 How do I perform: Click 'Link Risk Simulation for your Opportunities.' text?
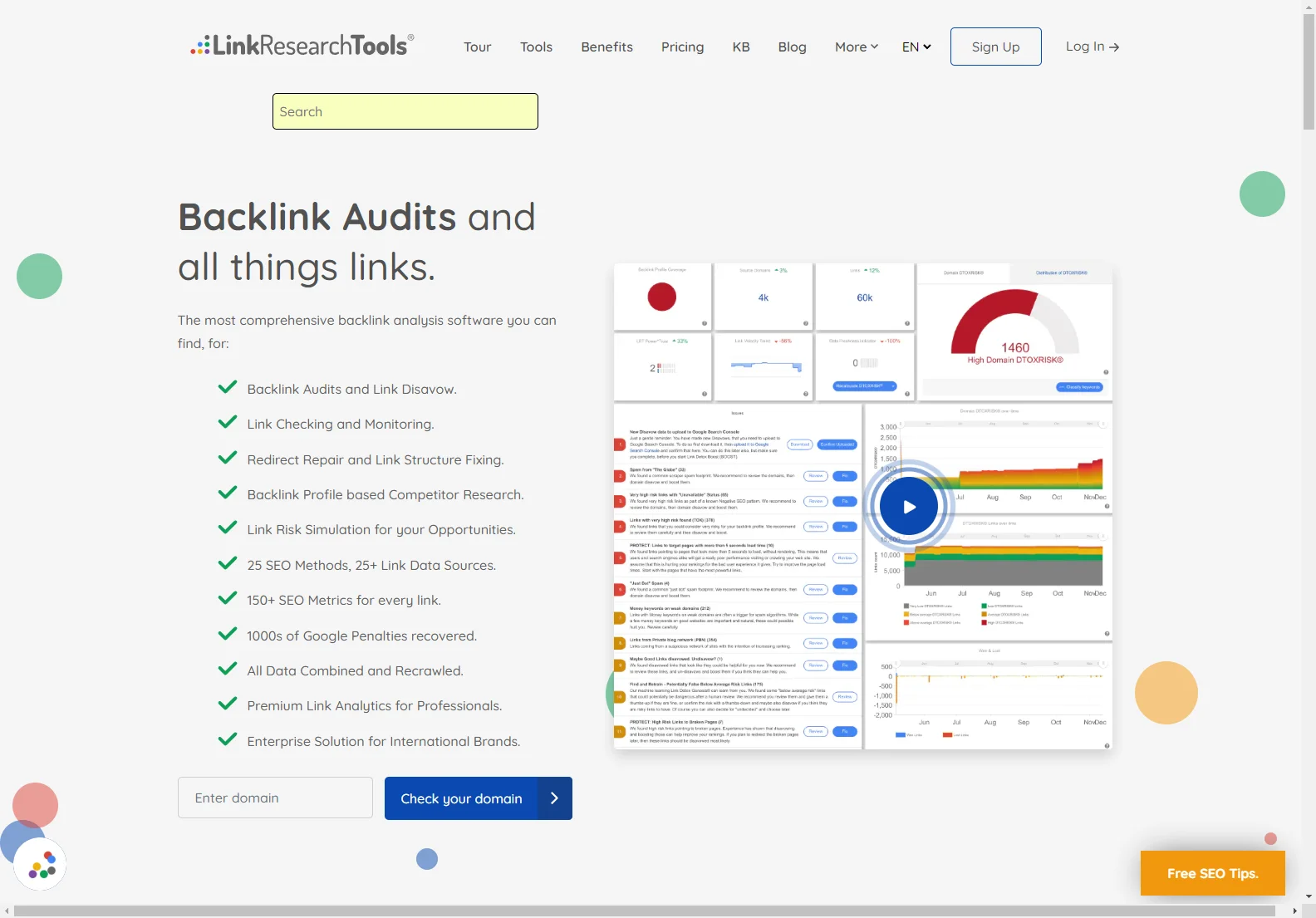pyautogui.click(x=381, y=529)
